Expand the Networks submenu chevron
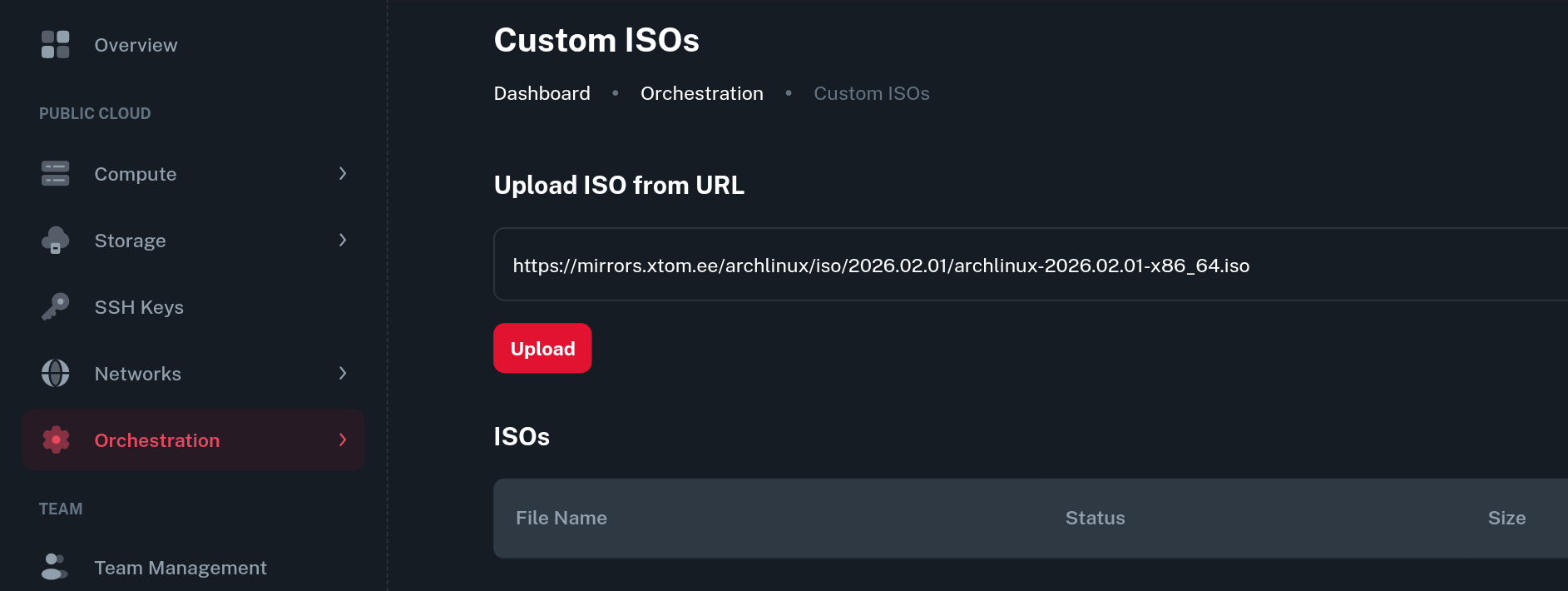1568x591 pixels. pos(343,374)
